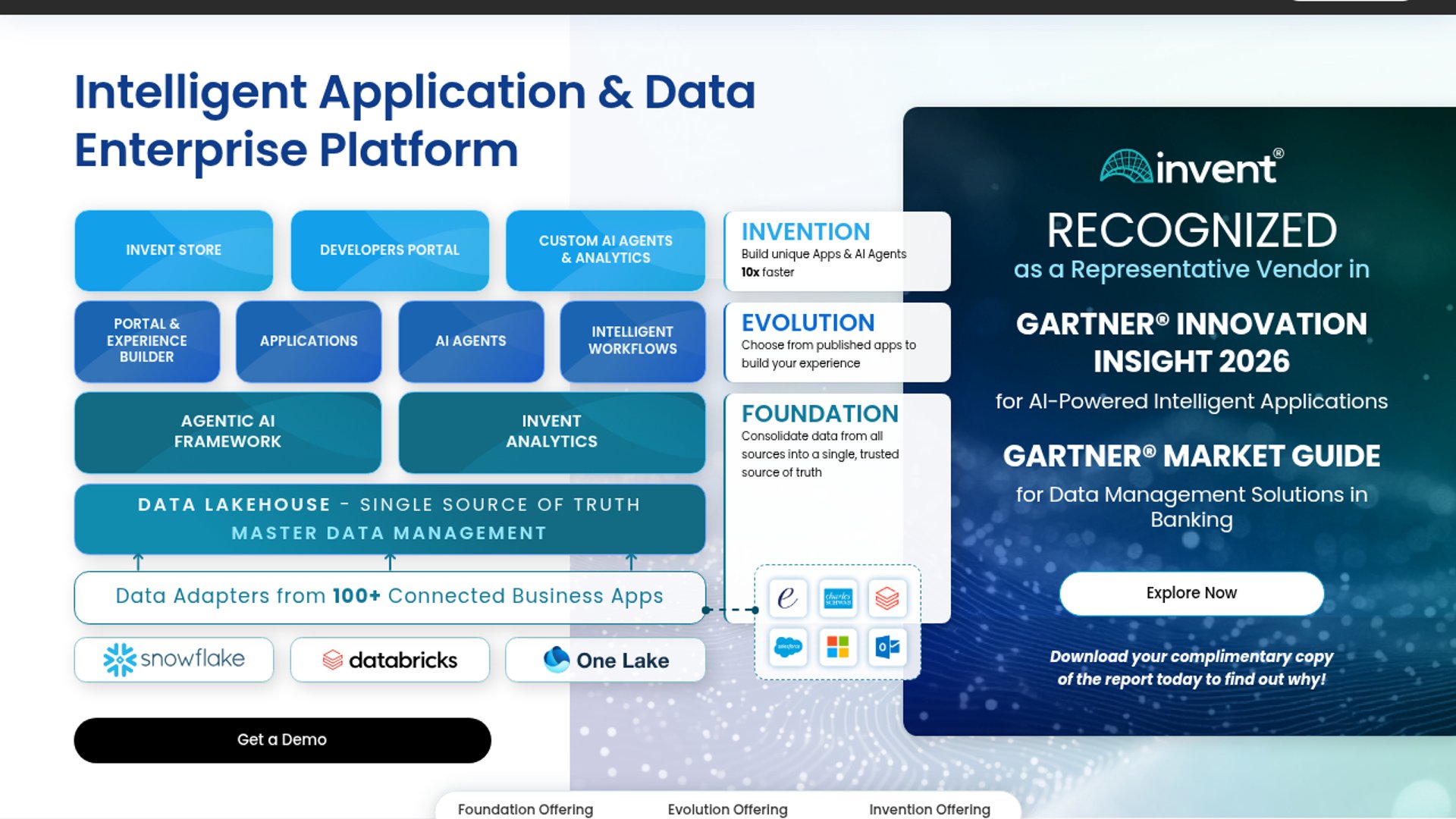The height and width of the screenshot is (819, 1456).
Task: Click the Salesforce cloud icon
Action: pos(788,647)
